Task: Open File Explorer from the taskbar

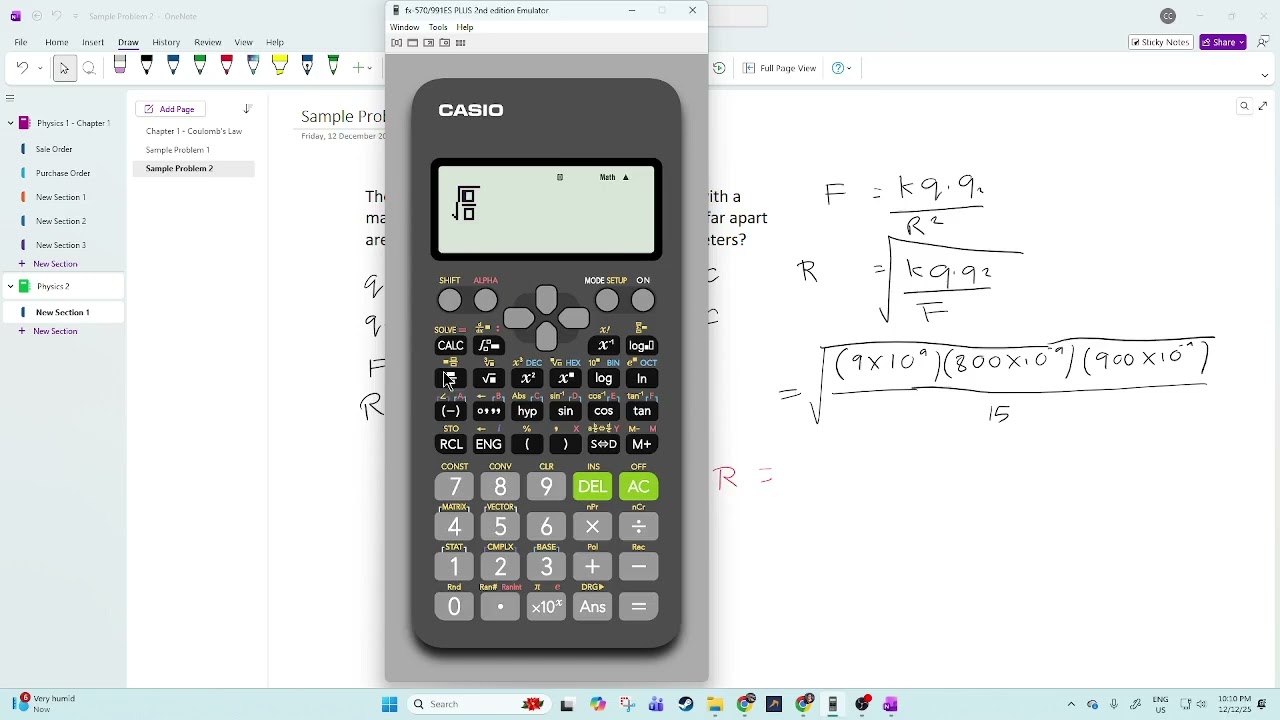Action: pos(715,704)
